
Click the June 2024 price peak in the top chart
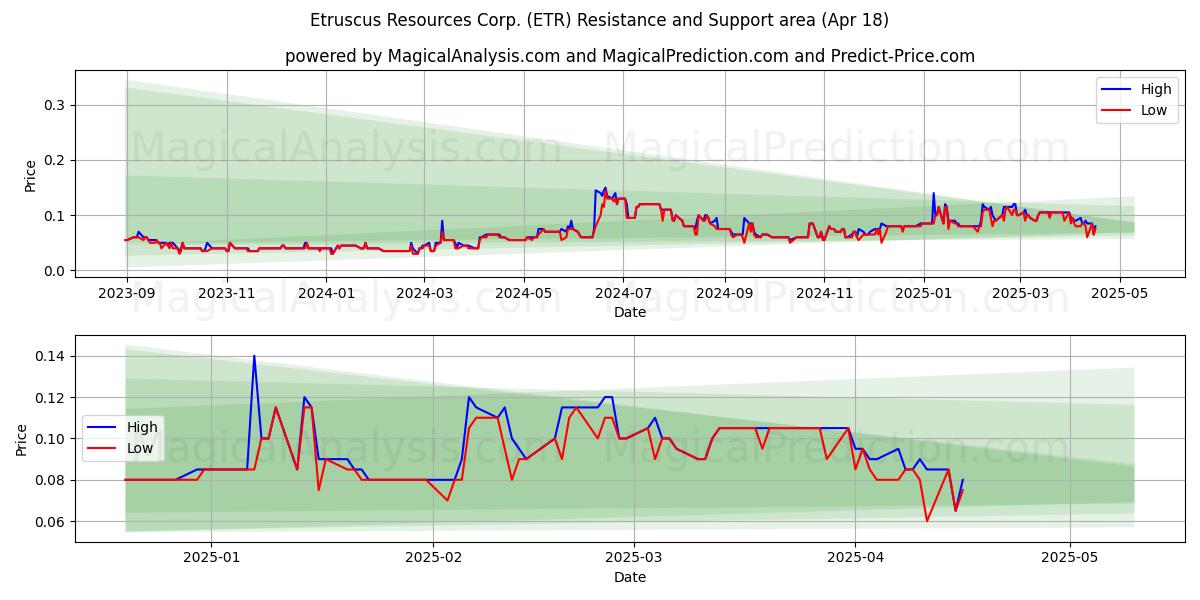point(604,188)
